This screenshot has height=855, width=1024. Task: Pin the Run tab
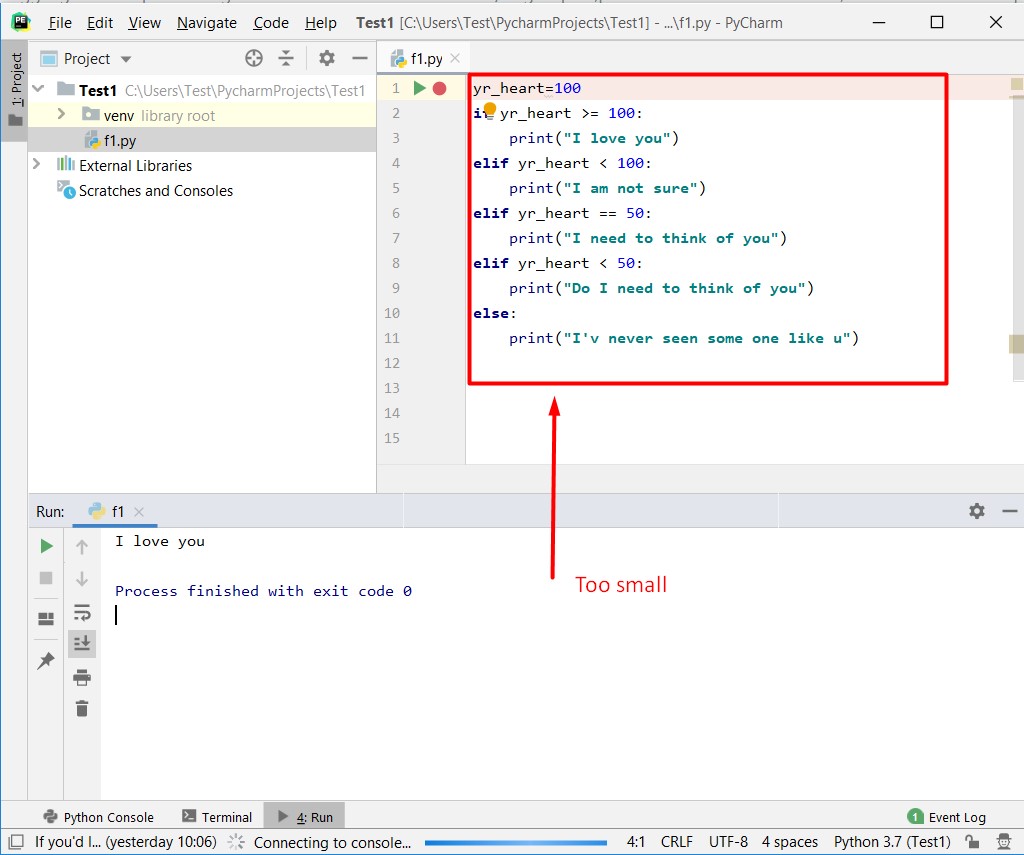tap(45, 660)
